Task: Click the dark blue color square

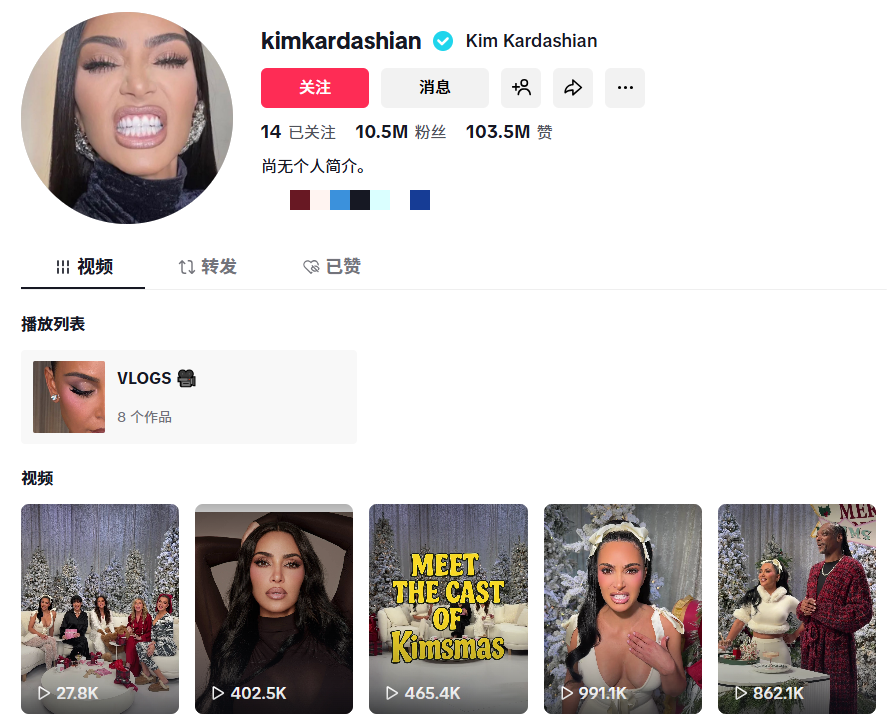Action: tap(420, 200)
